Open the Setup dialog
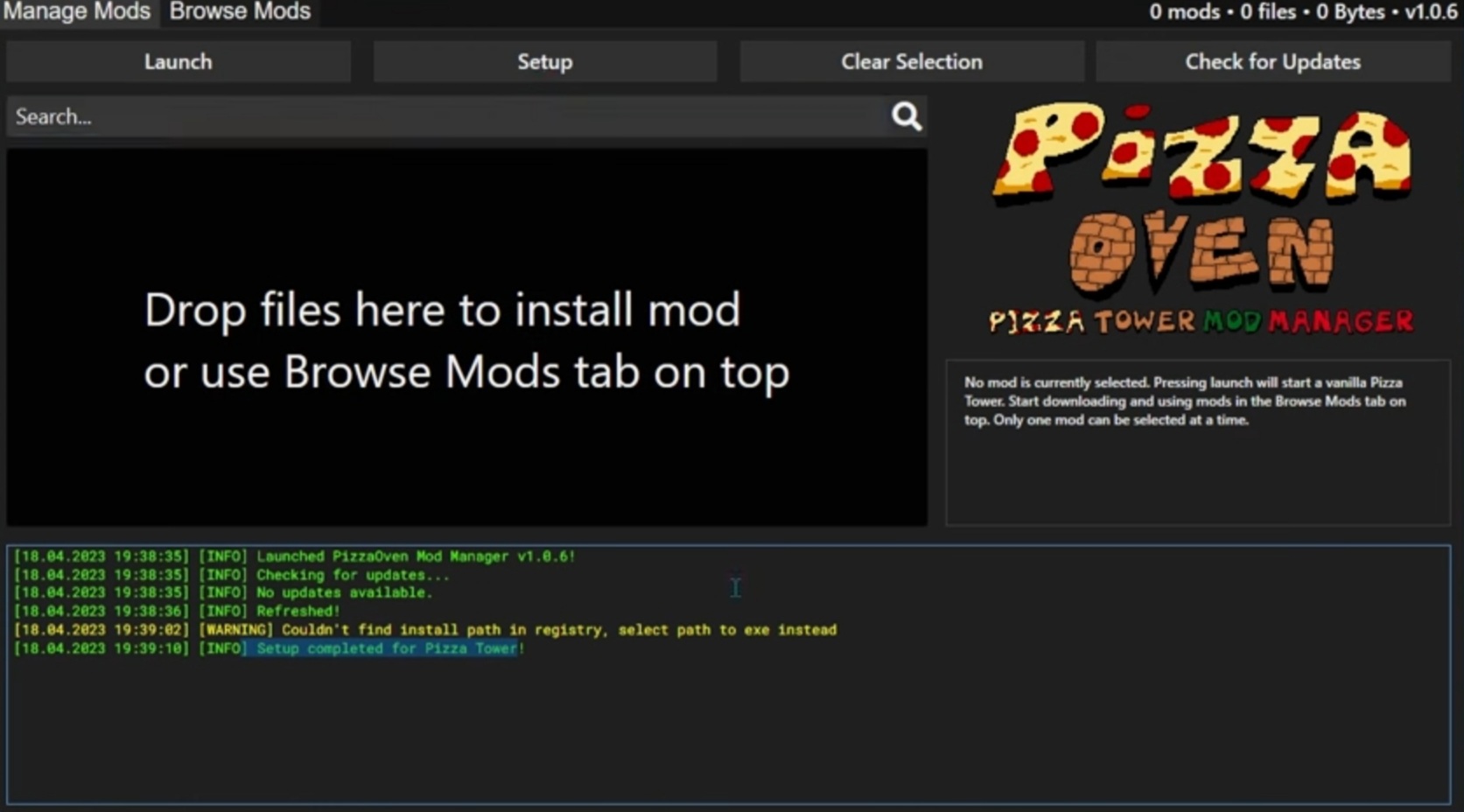 pos(545,62)
